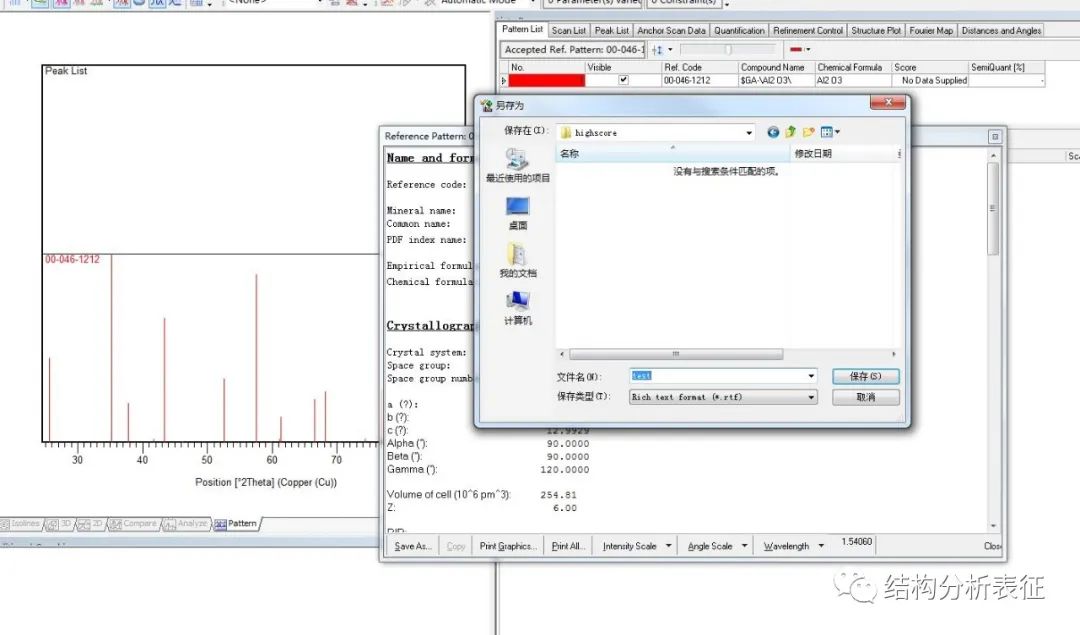
Task: Select the Quantification tab
Action: [x=739, y=30]
